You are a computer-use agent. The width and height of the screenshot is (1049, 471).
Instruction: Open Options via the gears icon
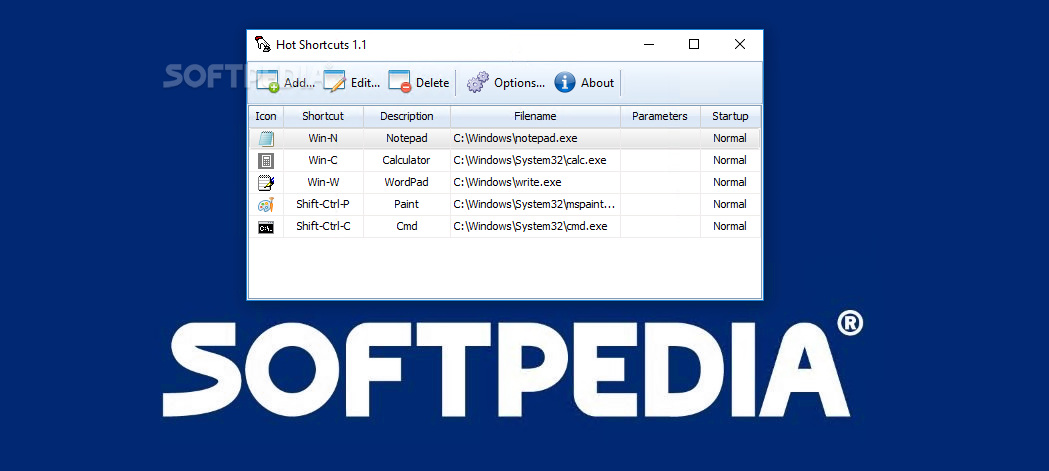[x=478, y=82]
